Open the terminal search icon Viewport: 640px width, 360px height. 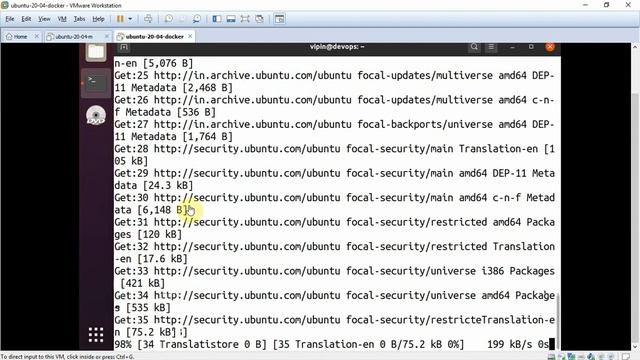(x=474, y=47)
